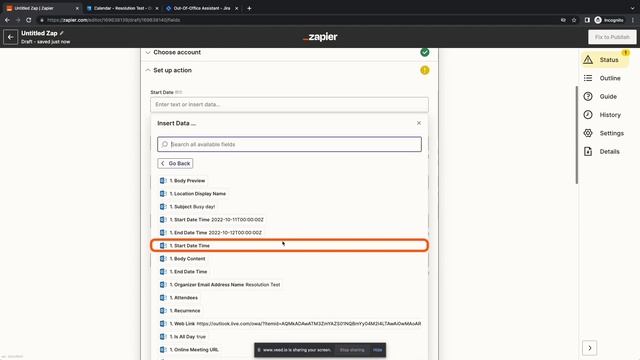Select the 1. Is All Day true field
The width and height of the screenshot is (640, 360).
(x=183, y=337)
